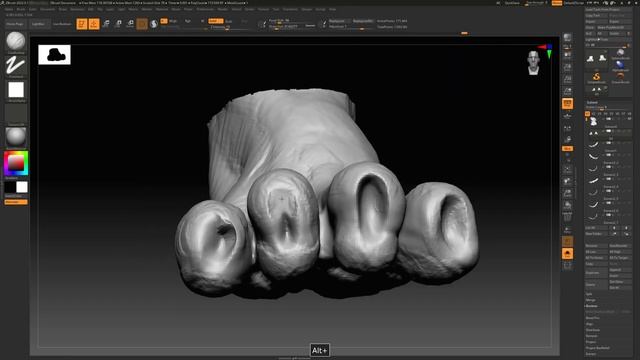Select the orange S SimpleBrush tool
Viewport: 640px width, 360px height.
coord(596,77)
